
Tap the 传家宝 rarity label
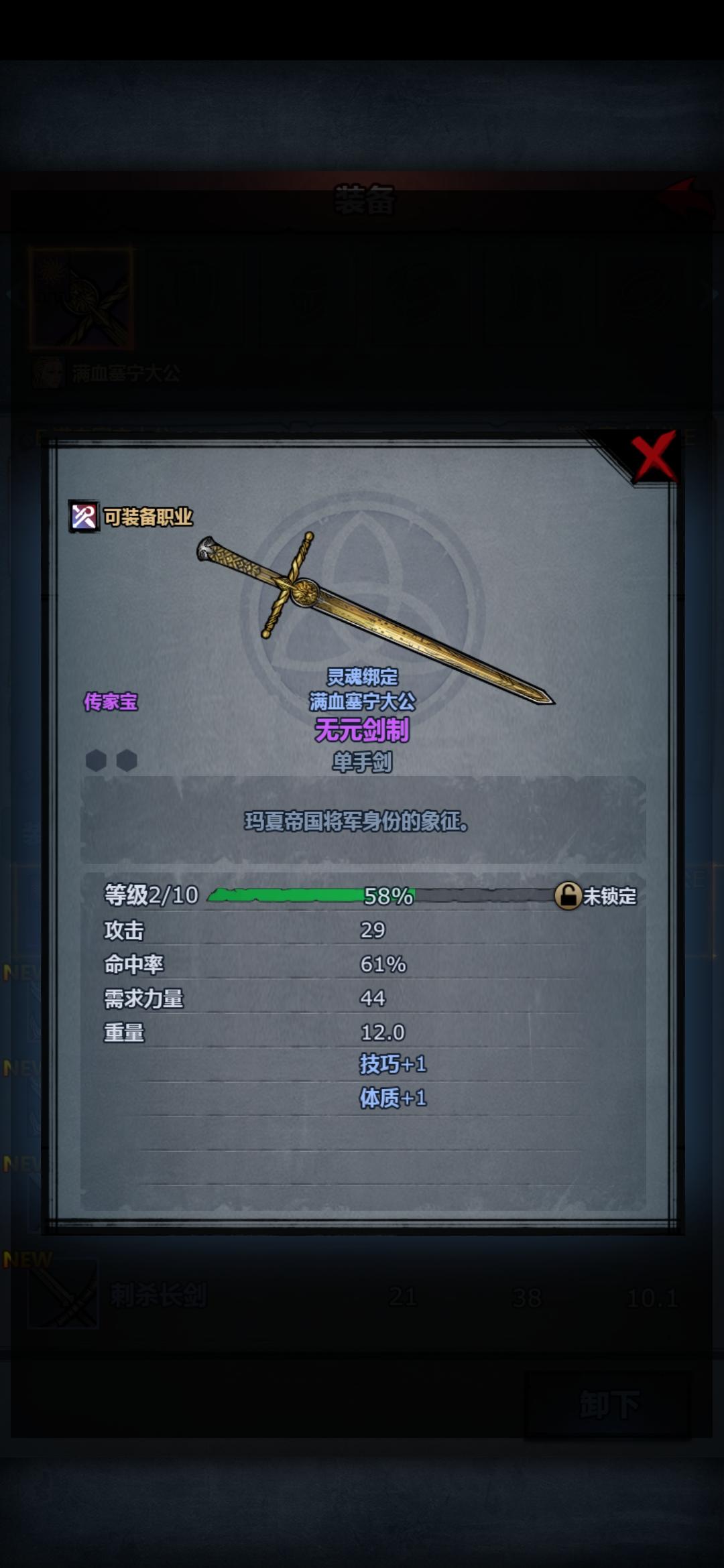[x=111, y=702]
